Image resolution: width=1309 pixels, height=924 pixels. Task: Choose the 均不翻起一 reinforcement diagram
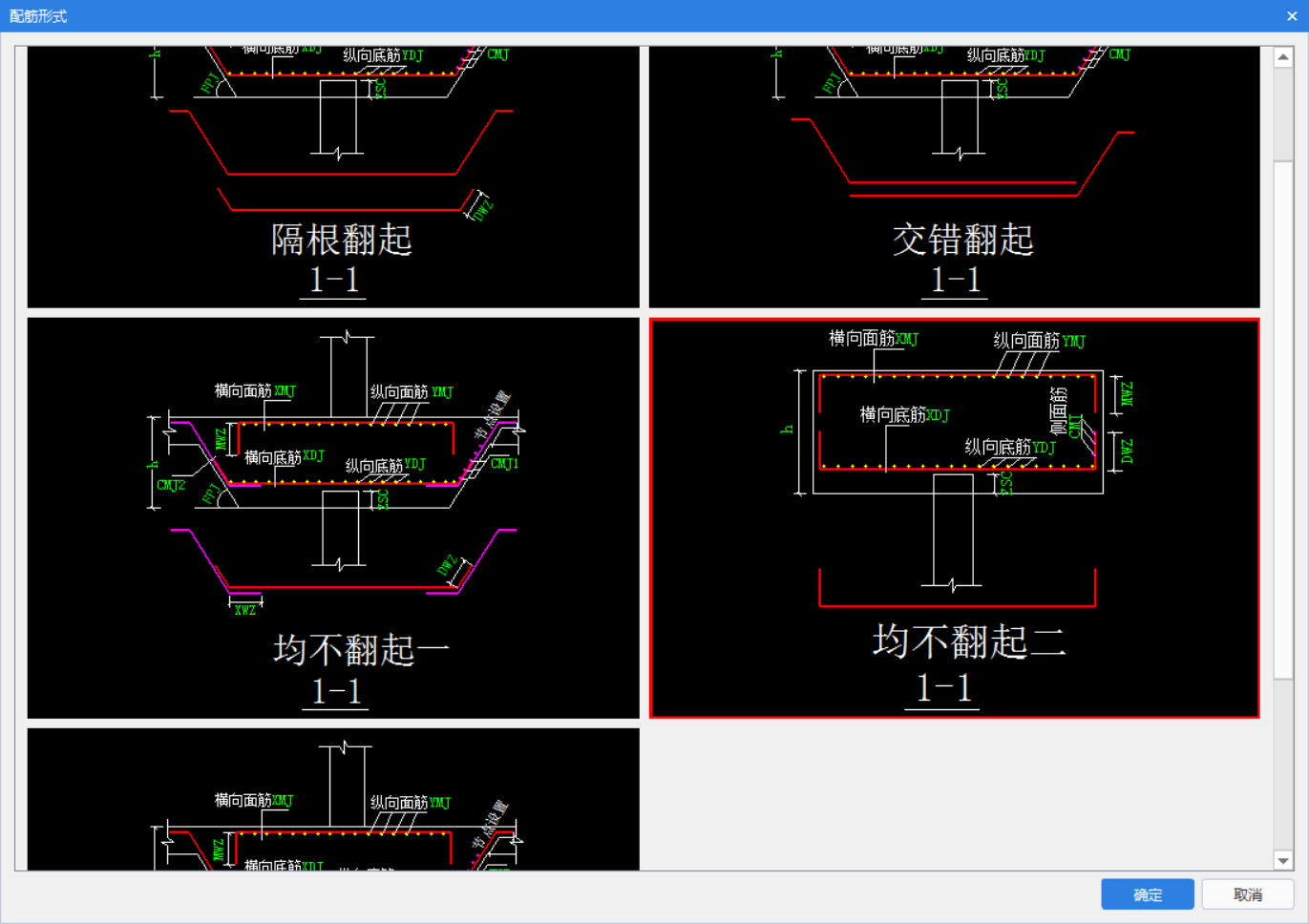(333, 518)
